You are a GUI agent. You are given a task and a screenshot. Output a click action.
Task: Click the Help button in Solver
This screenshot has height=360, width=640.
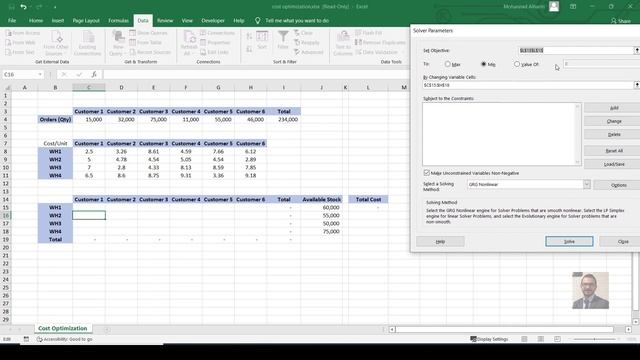coord(440,242)
